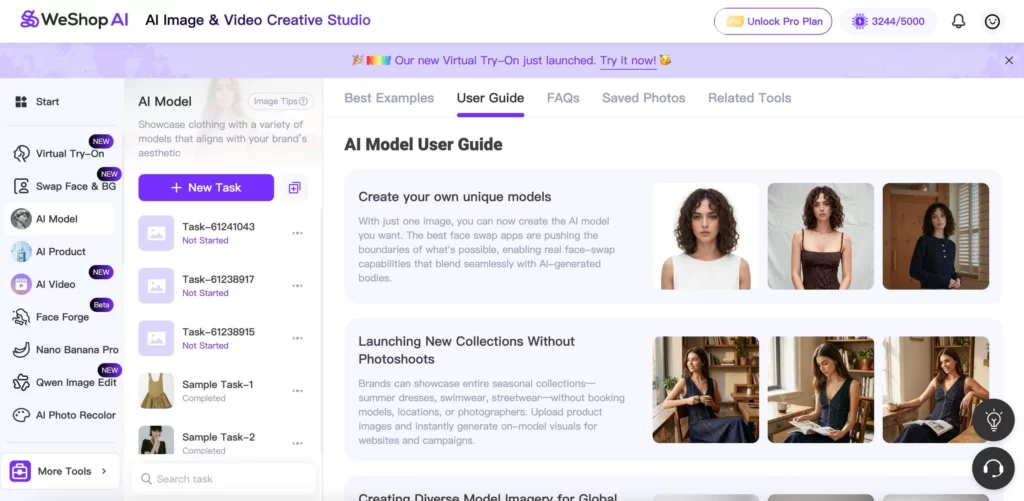View woman reading magazine by window image
The image size is (1024, 501).
(x=821, y=389)
